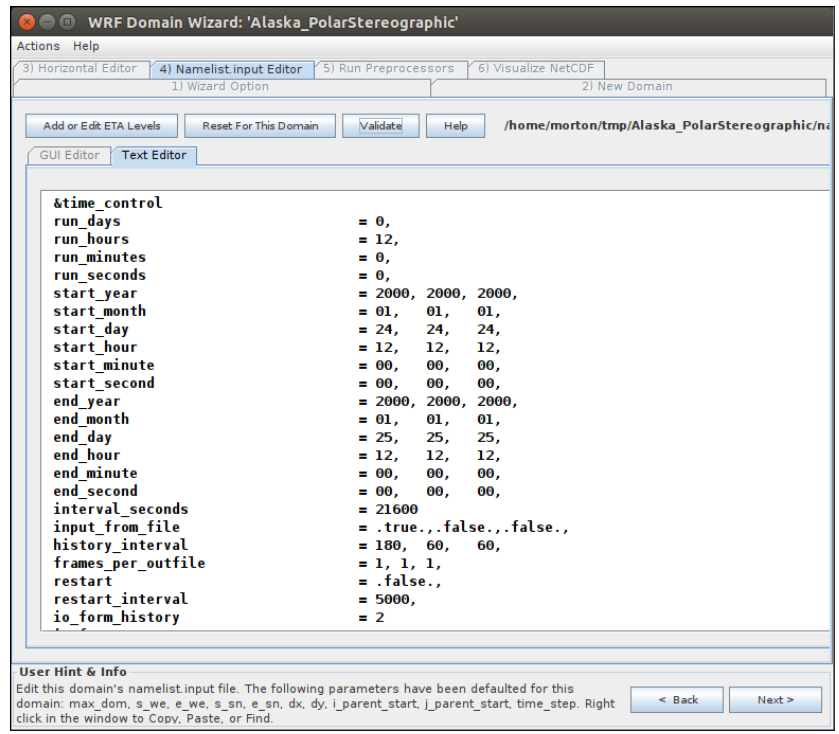Select the New Domain tab
The image size is (839, 734).
[x=626, y=86]
